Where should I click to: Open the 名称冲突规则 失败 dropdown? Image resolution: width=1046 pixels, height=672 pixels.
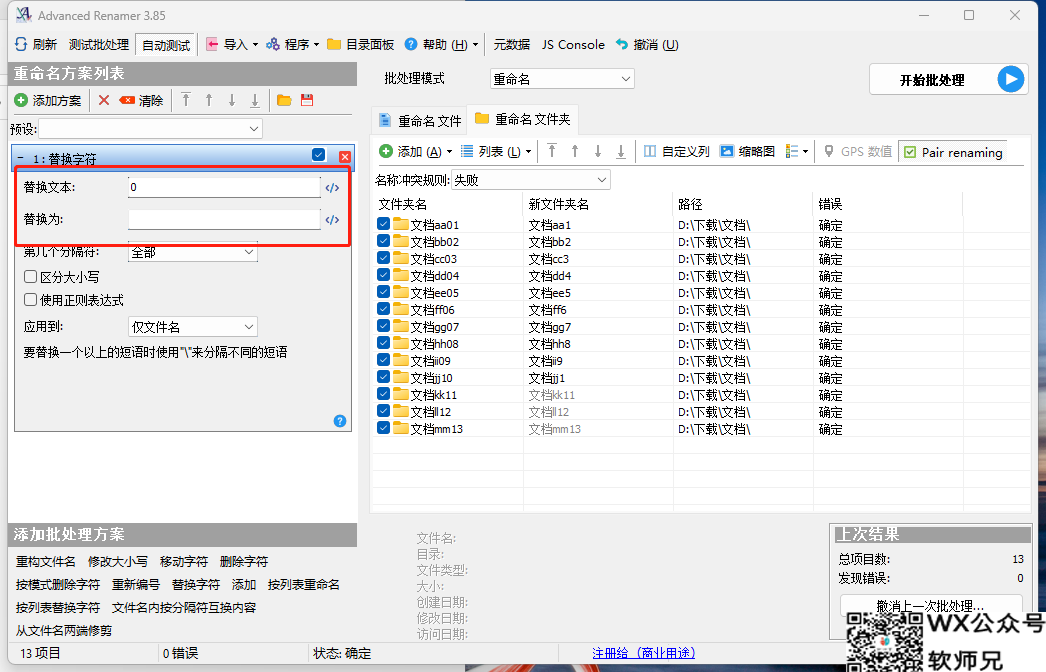[x=531, y=180]
